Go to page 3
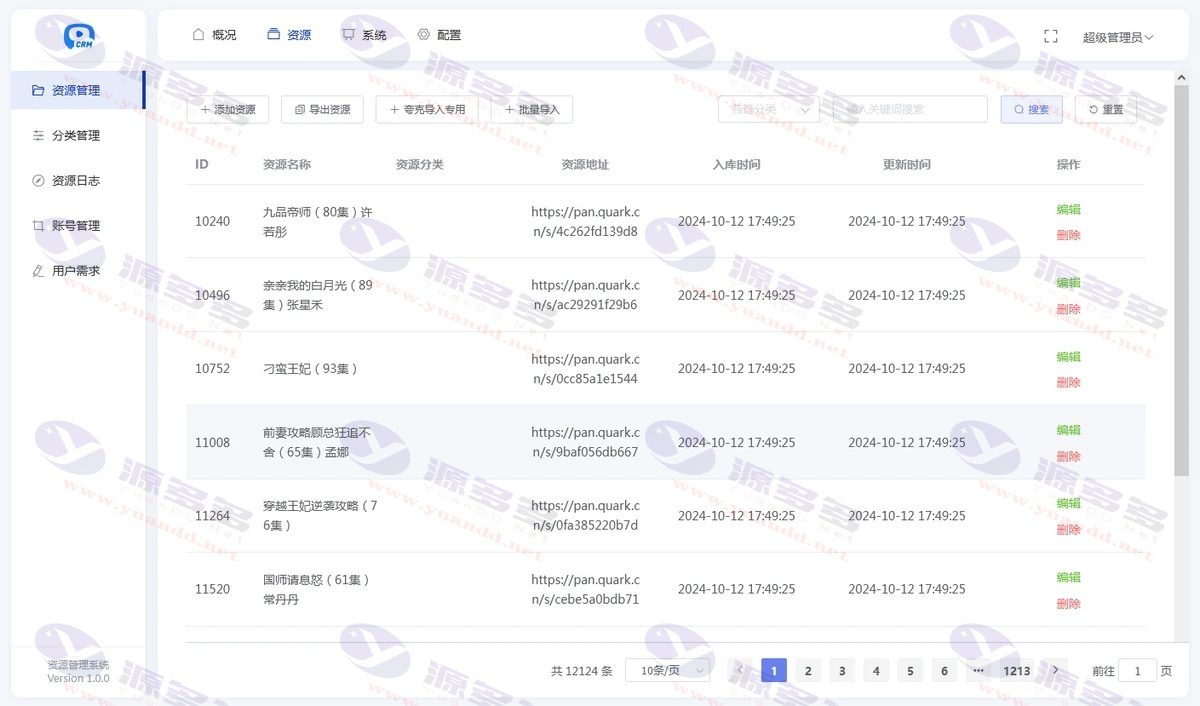 click(842, 670)
